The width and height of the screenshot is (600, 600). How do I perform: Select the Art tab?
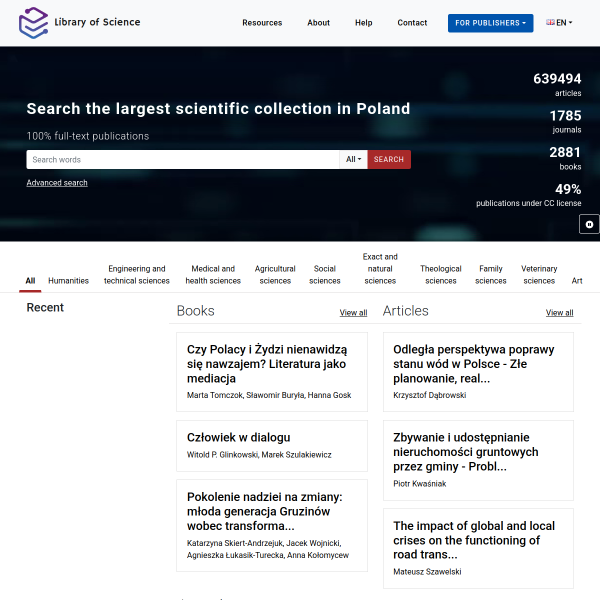click(577, 281)
